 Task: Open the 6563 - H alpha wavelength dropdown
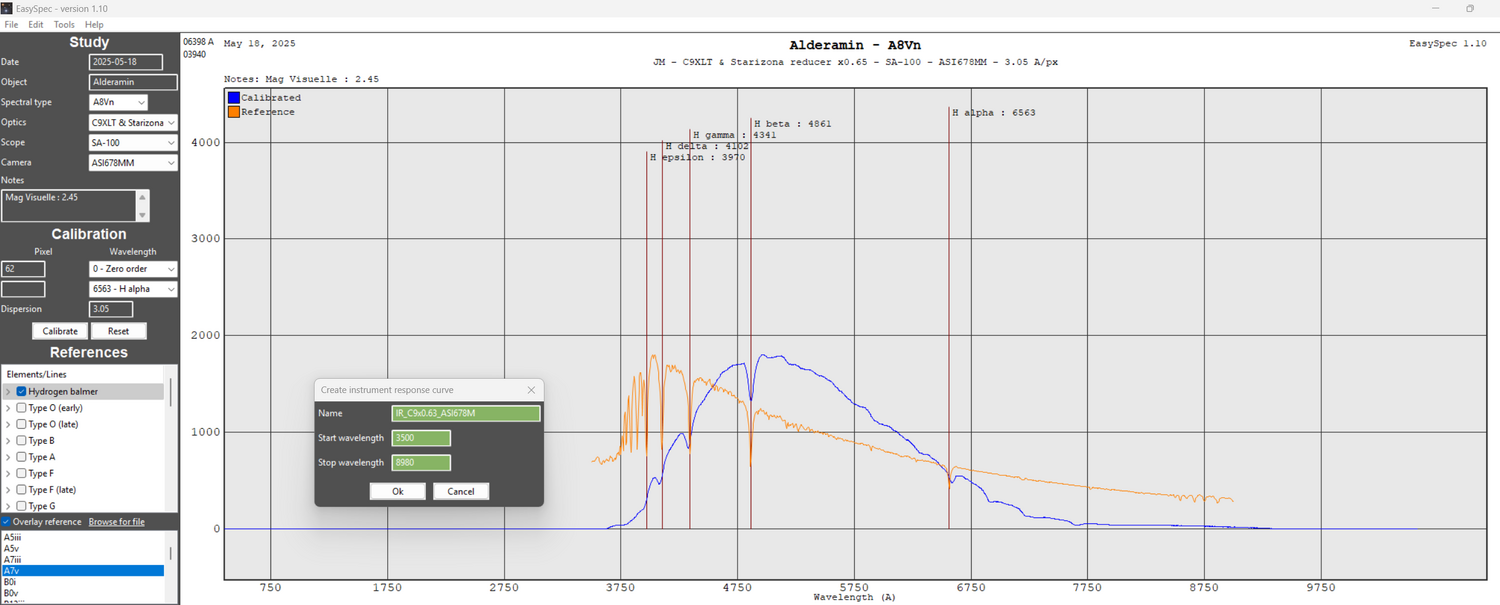coord(133,289)
